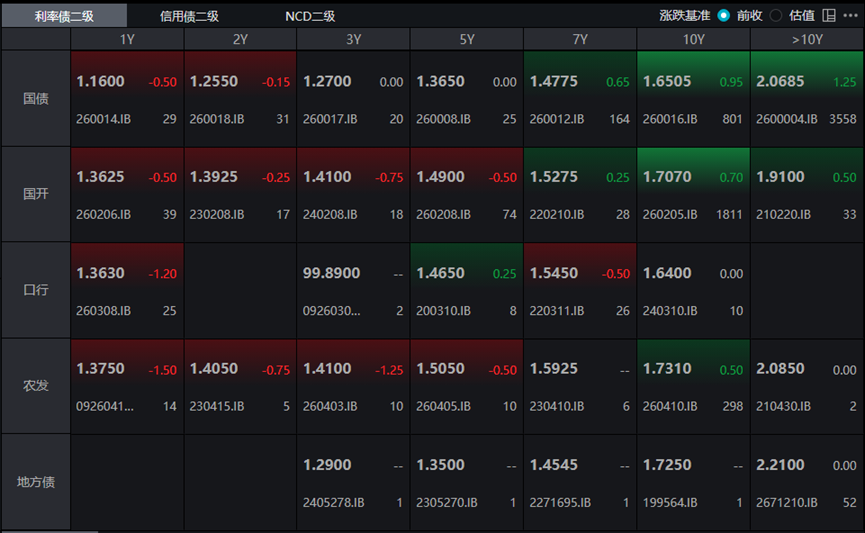Click bond code 260018.IB

(x=217, y=119)
